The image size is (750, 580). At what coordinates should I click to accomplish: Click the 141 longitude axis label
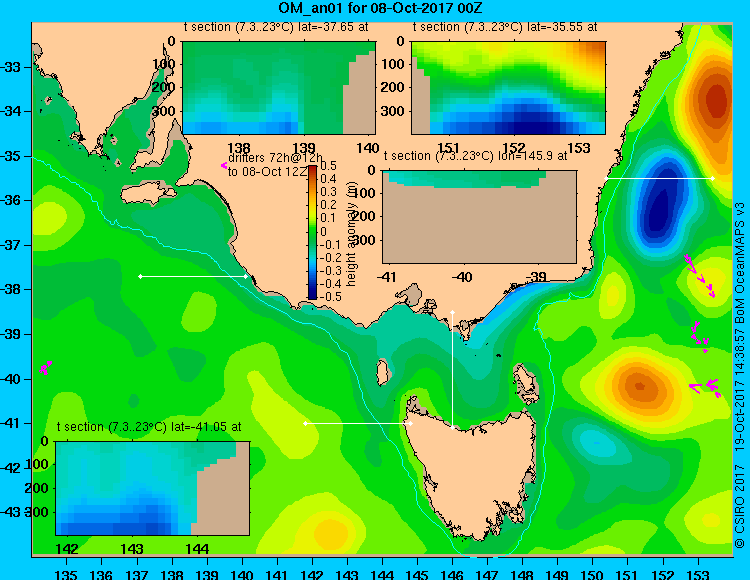pyautogui.click(x=277, y=574)
